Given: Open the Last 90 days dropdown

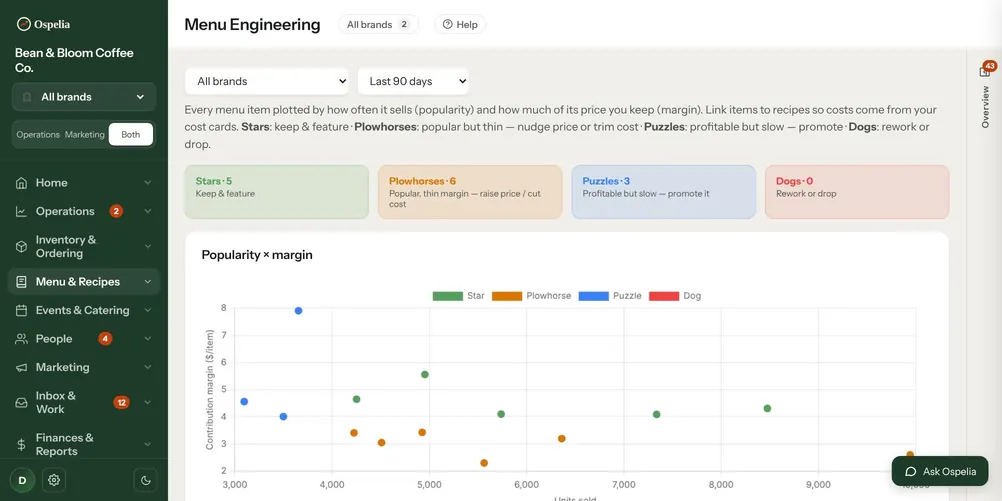Looking at the screenshot, I should pyautogui.click(x=413, y=81).
